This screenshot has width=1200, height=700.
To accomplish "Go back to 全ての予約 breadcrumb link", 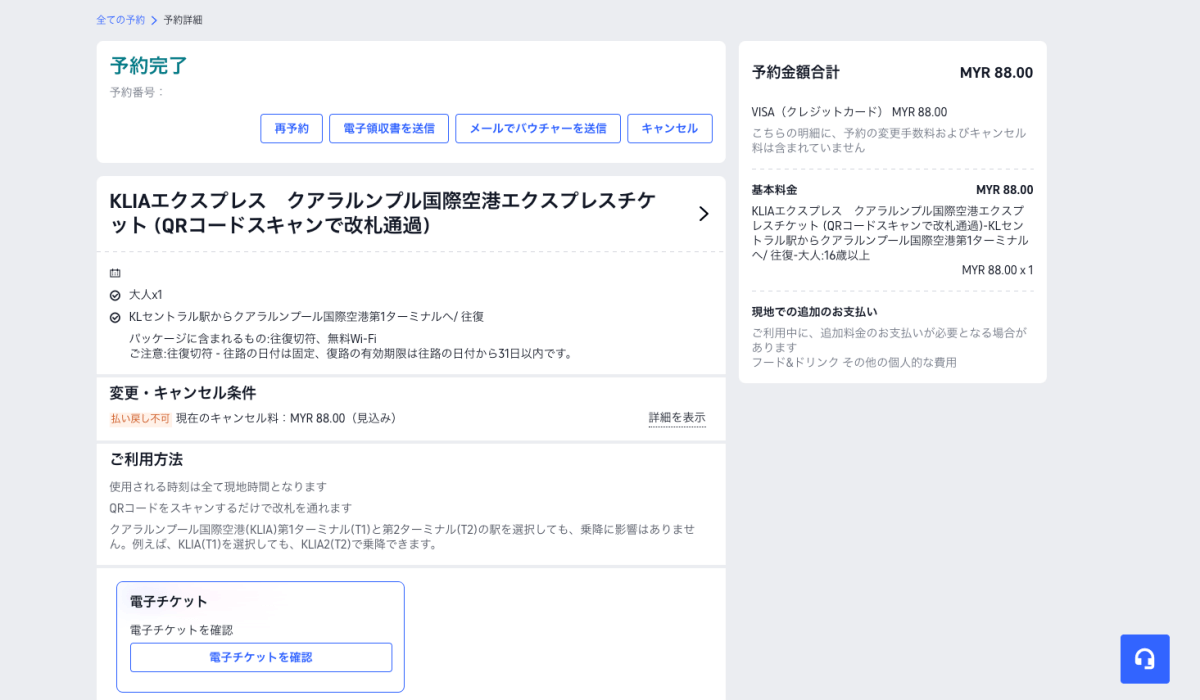I will pos(120,20).
